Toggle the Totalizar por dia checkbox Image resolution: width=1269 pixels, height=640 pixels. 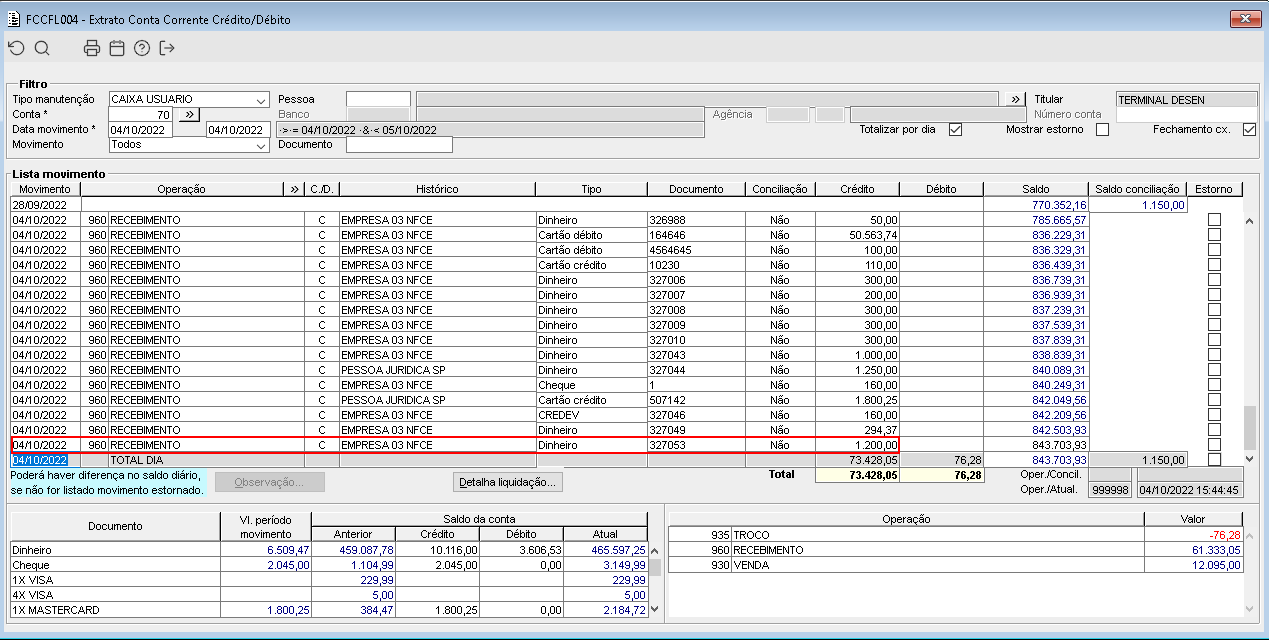coord(955,130)
